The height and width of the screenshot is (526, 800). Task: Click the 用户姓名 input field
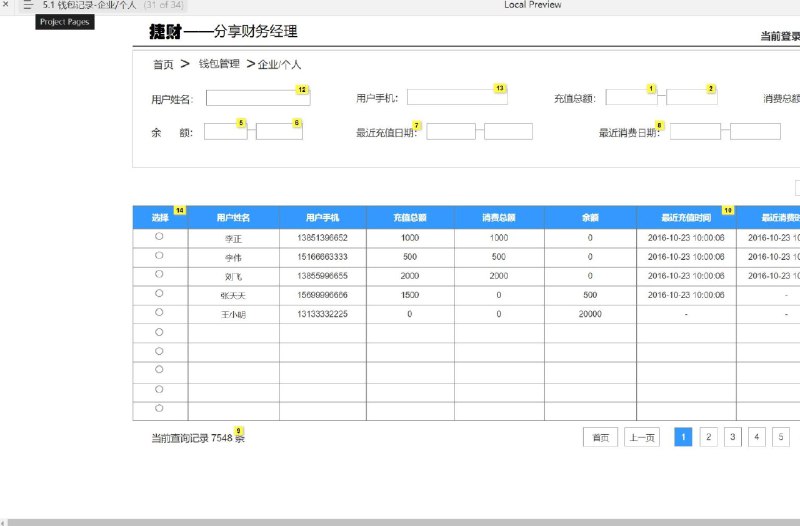258,98
